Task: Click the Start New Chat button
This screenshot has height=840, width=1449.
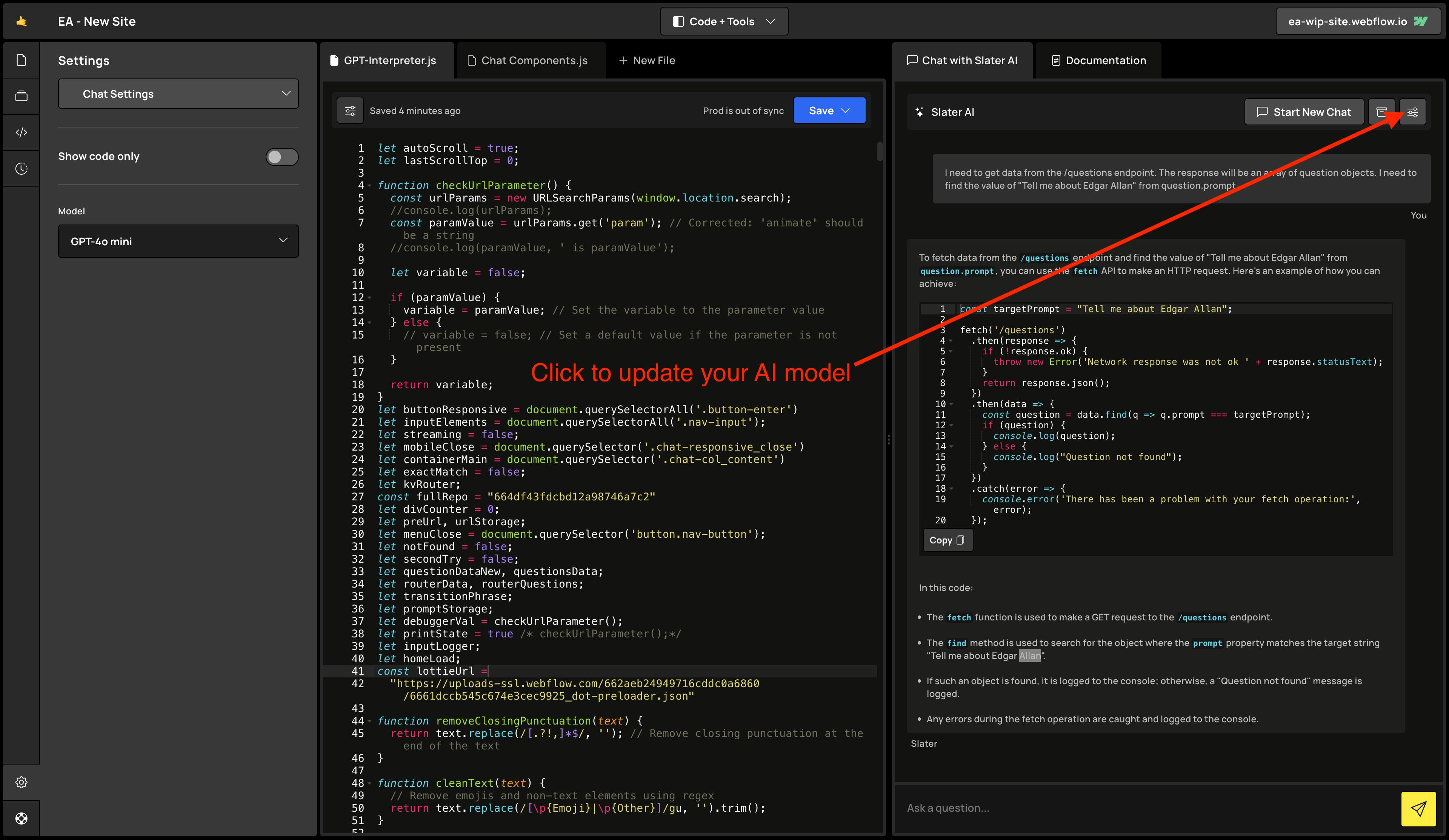Action: [1303, 112]
